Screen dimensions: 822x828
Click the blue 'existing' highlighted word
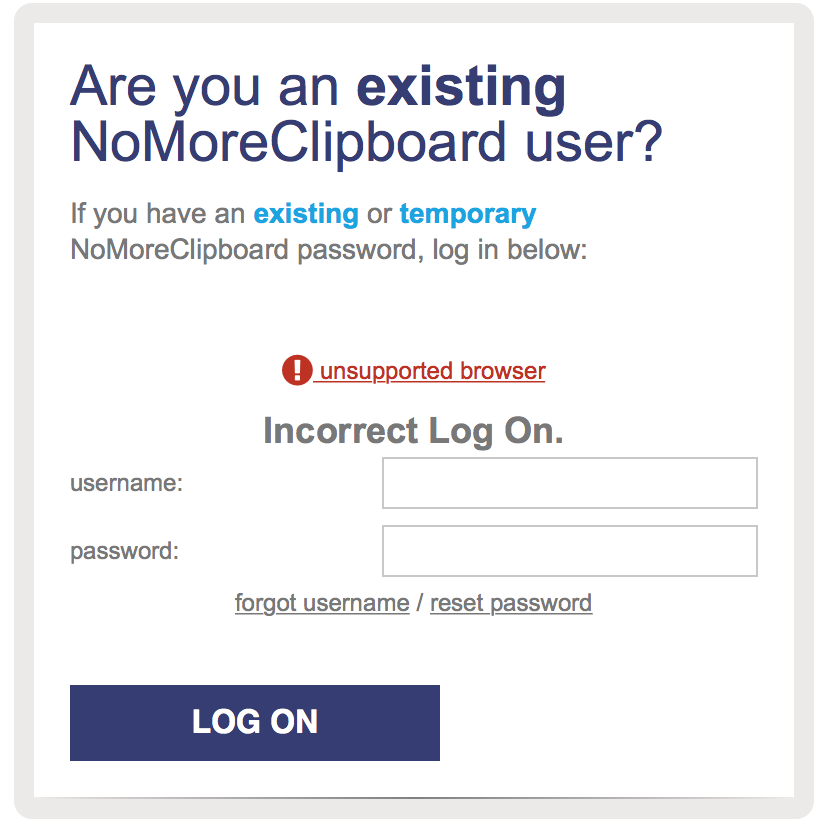[306, 214]
